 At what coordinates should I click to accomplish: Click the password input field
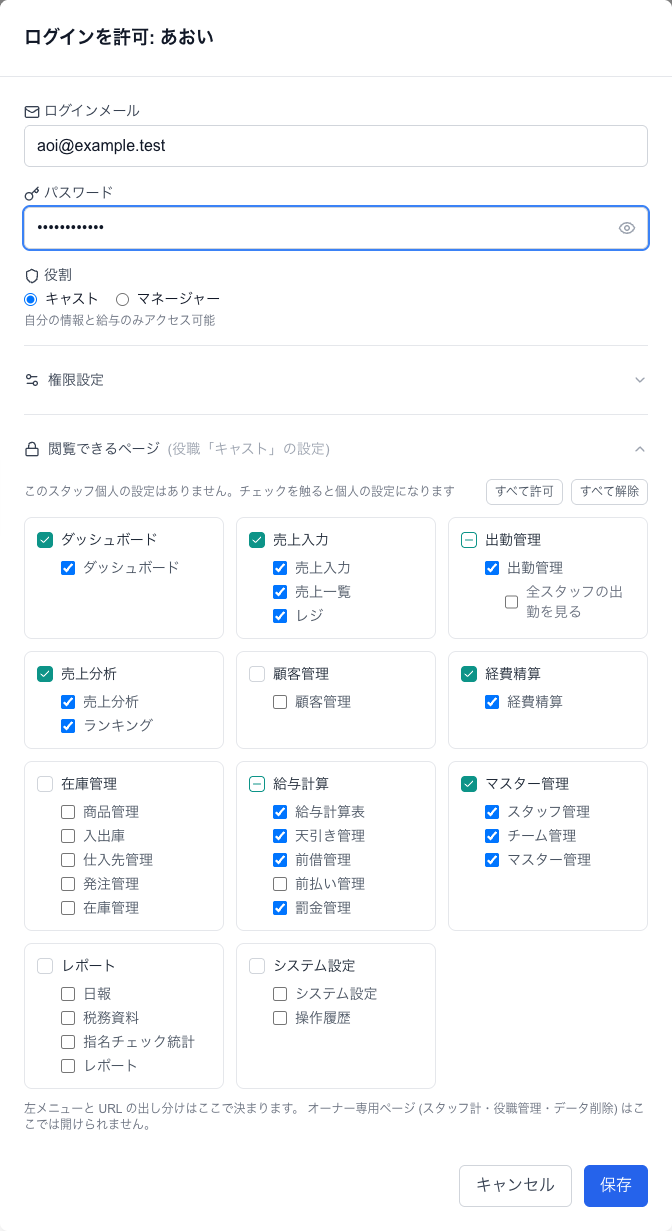coord(336,228)
